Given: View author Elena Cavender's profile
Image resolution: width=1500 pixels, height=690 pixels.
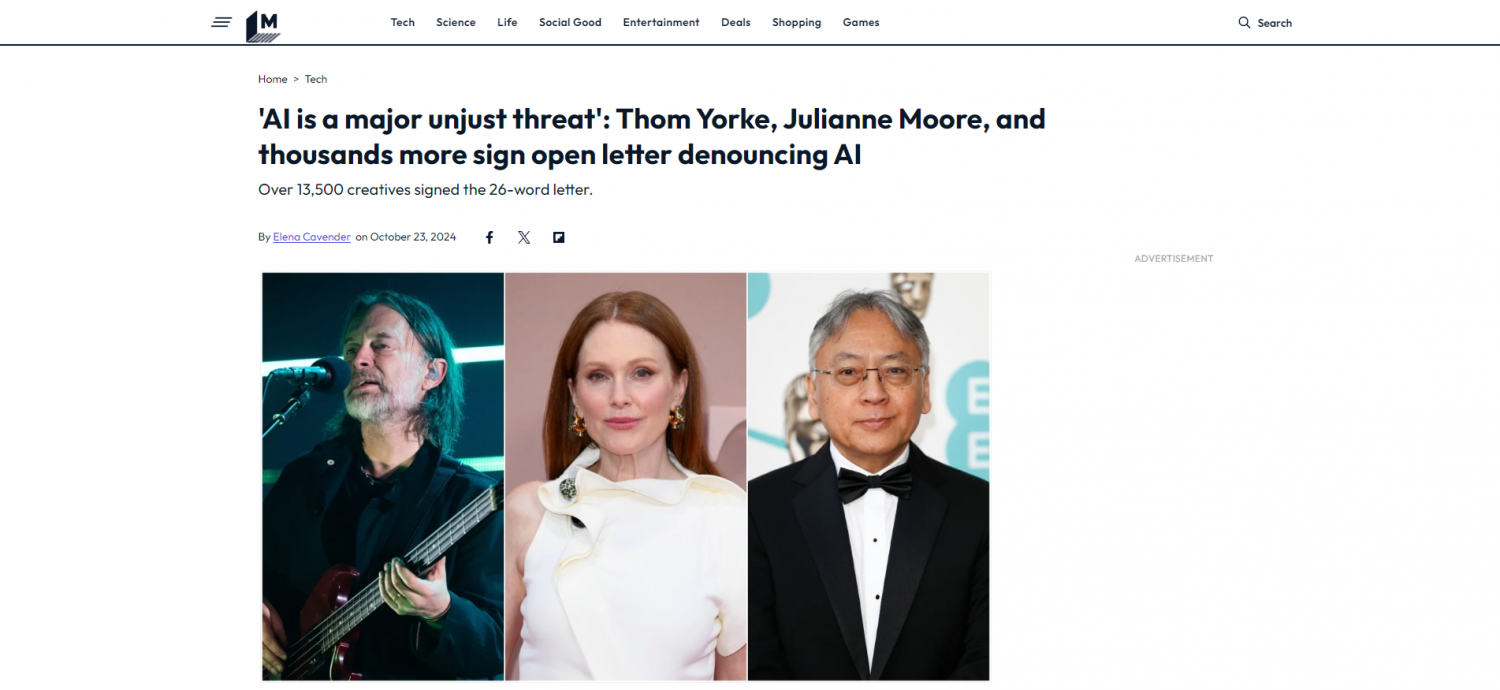Looking at the screenshot, I should [x=312, y=237].
